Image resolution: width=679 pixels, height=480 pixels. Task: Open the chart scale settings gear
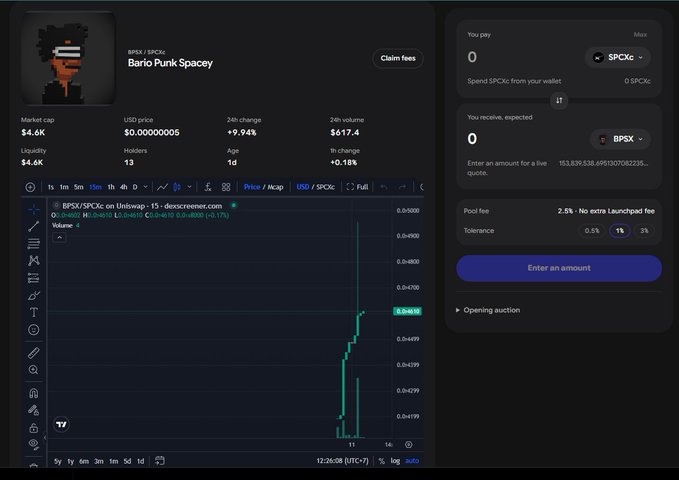pos(408,445)
